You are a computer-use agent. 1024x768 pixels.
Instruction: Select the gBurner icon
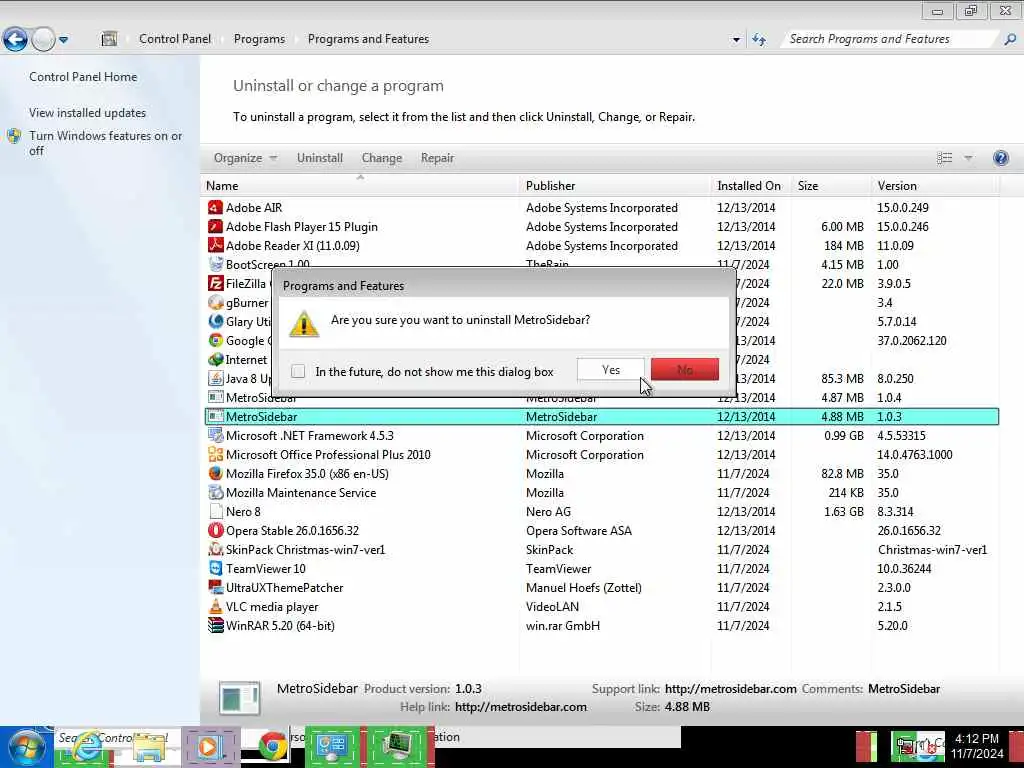[216, 302]
